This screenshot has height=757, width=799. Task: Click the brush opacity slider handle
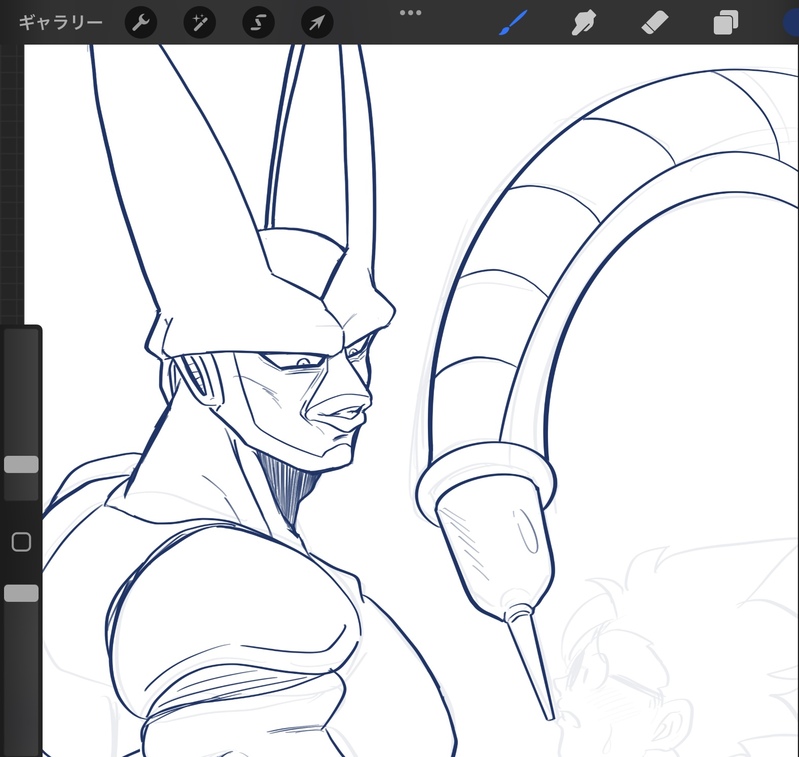pyautogui.click(x=21, y=593)
